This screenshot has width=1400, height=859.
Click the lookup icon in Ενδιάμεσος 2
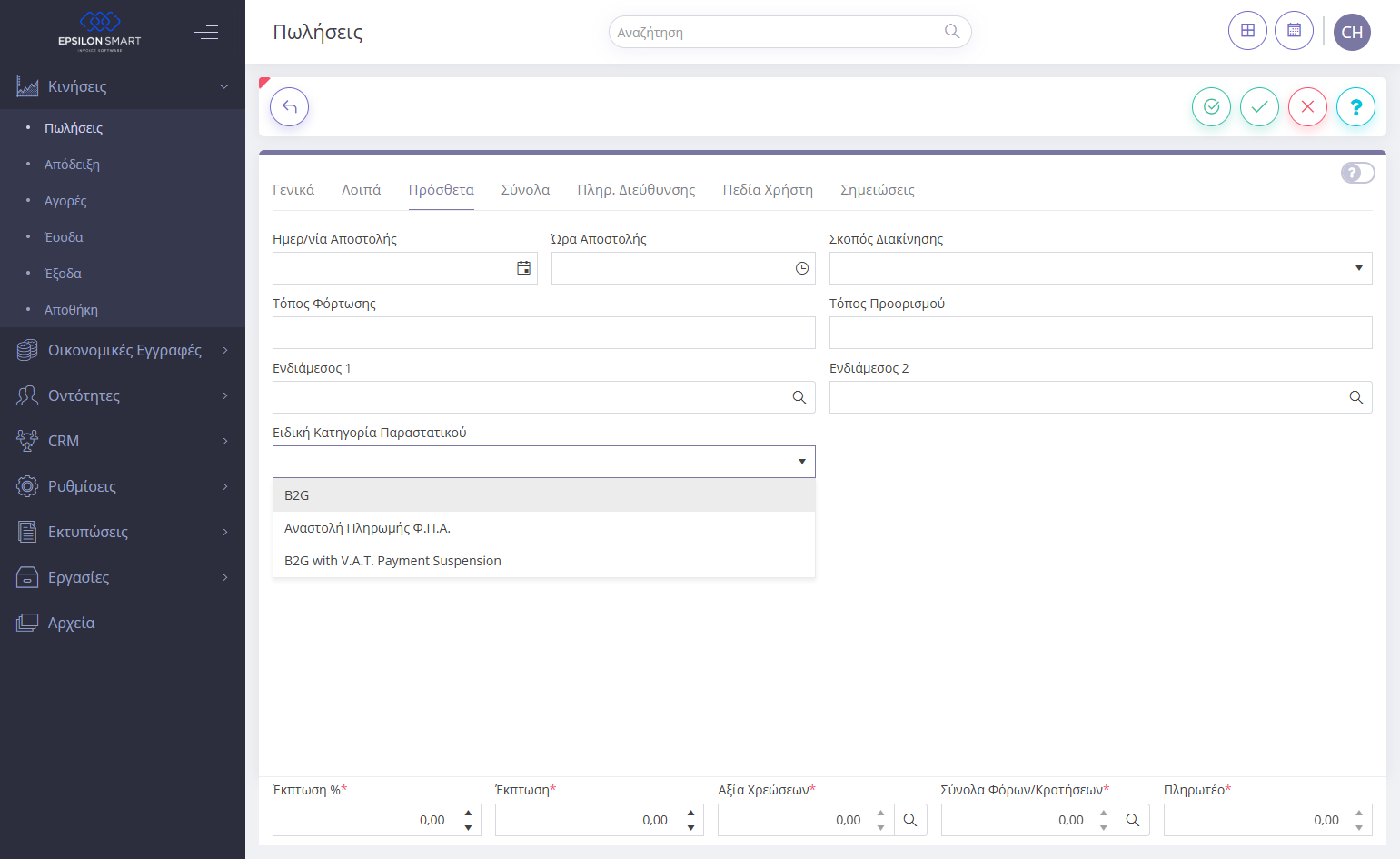click(1355, 397)
